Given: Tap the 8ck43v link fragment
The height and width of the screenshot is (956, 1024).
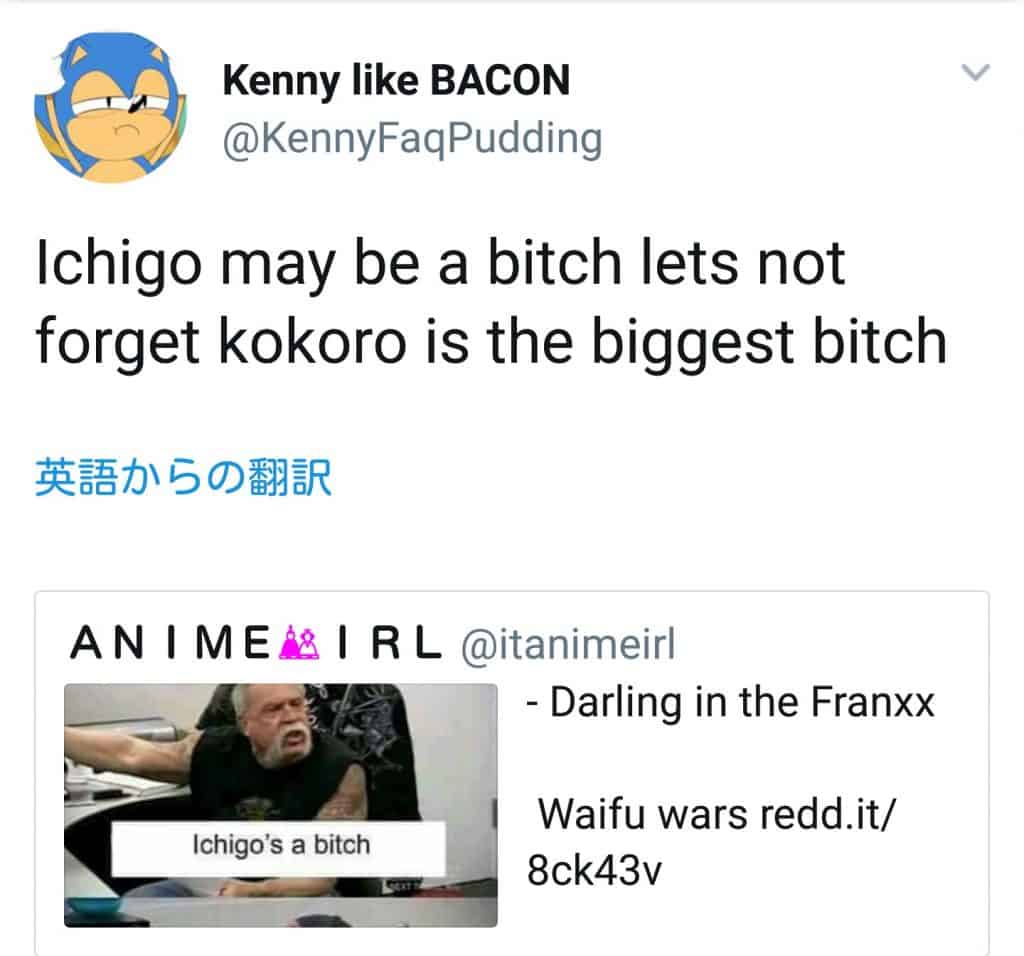Looking at the screenshot, I should [594, 870].
